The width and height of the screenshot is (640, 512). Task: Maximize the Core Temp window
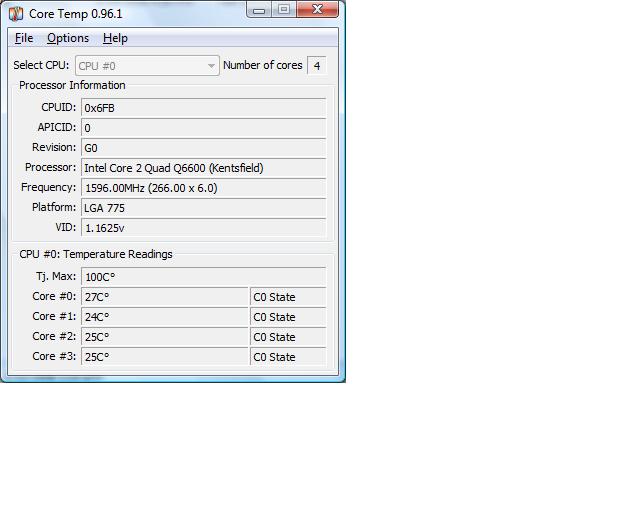click(x=284, y=9)
